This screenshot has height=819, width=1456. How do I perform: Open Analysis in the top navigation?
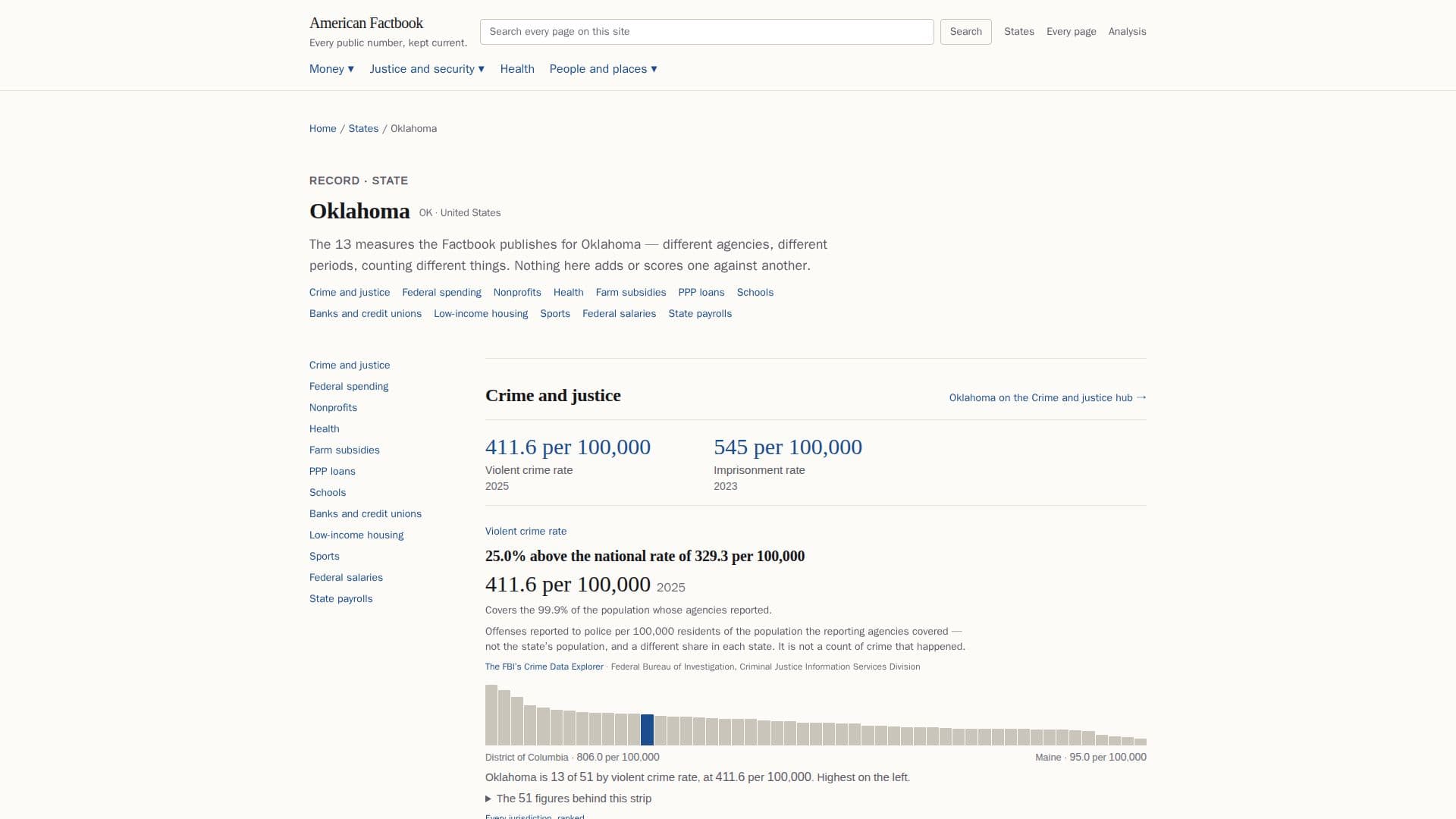1127,32
